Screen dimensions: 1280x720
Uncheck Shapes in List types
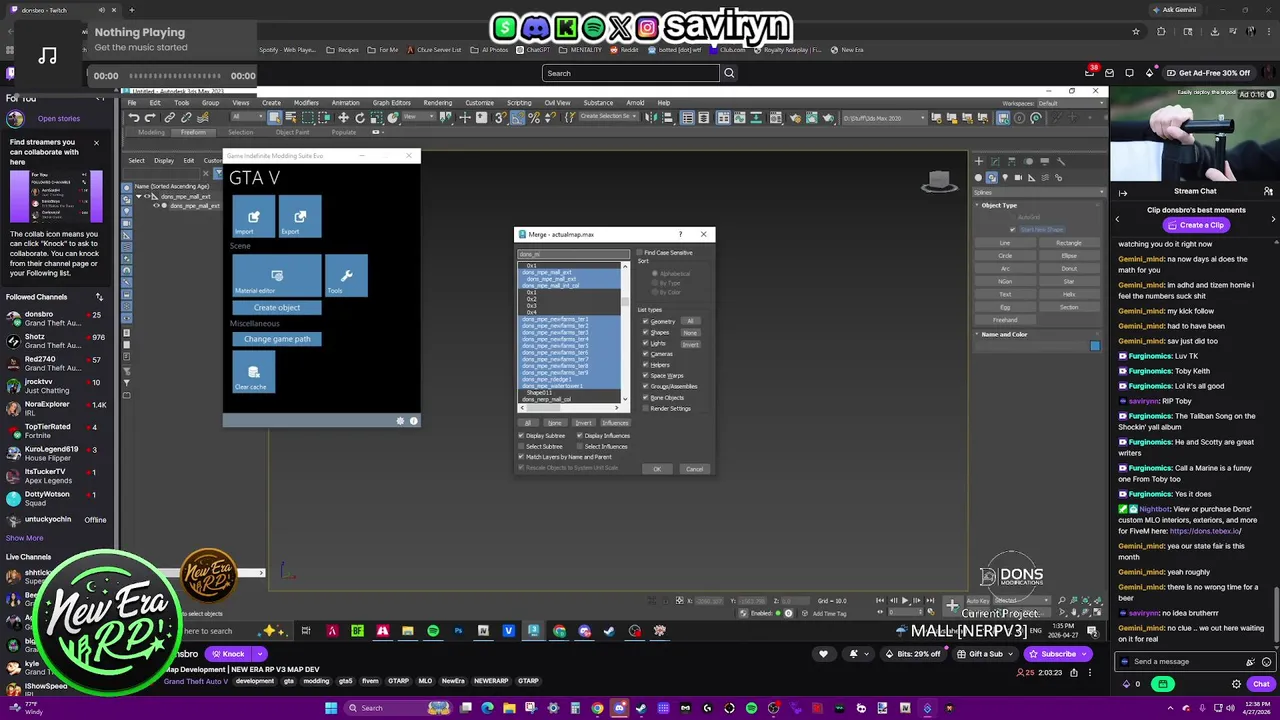pos(646,332)
